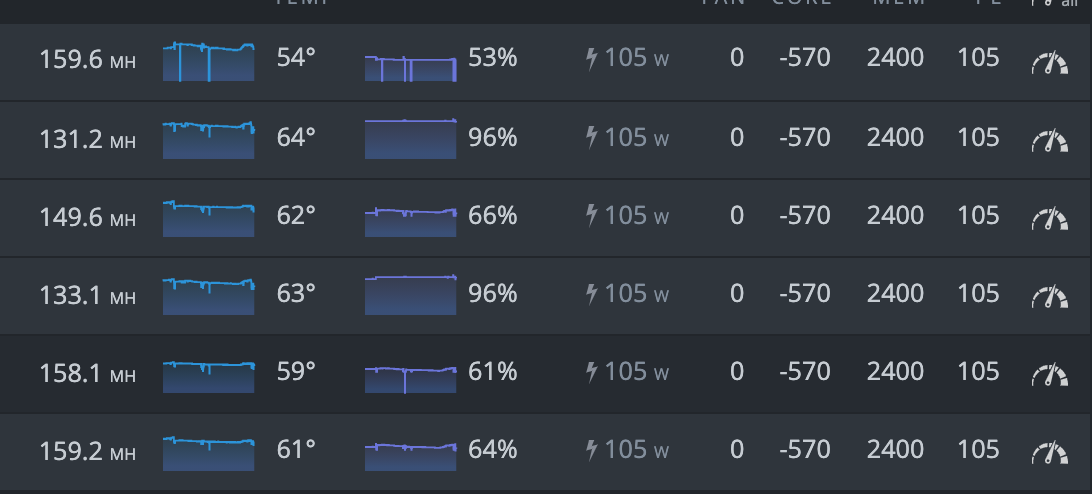Open hashrate graph of the 159.6 MH GPU
This screenshot has width=1092, height=494.
click(x=208, y=62)
